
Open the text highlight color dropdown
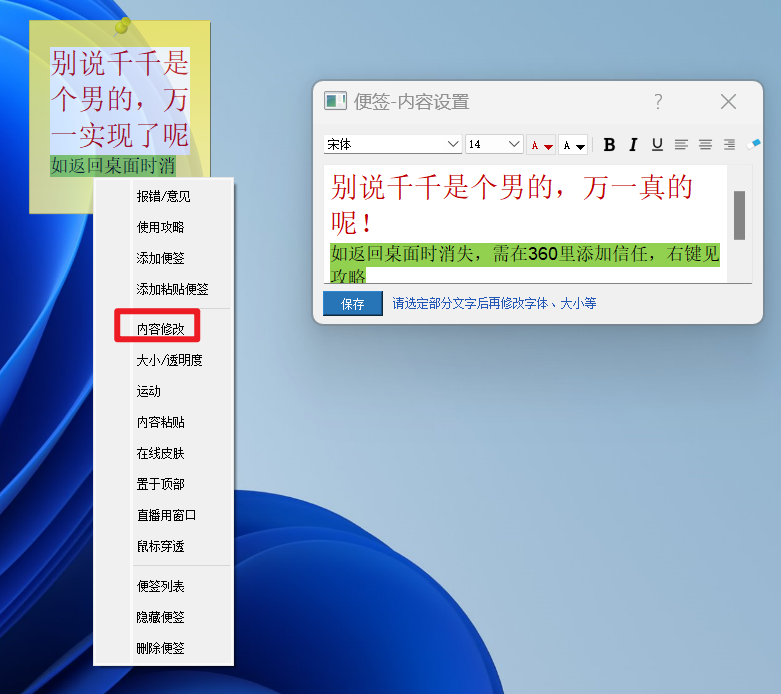573,145
